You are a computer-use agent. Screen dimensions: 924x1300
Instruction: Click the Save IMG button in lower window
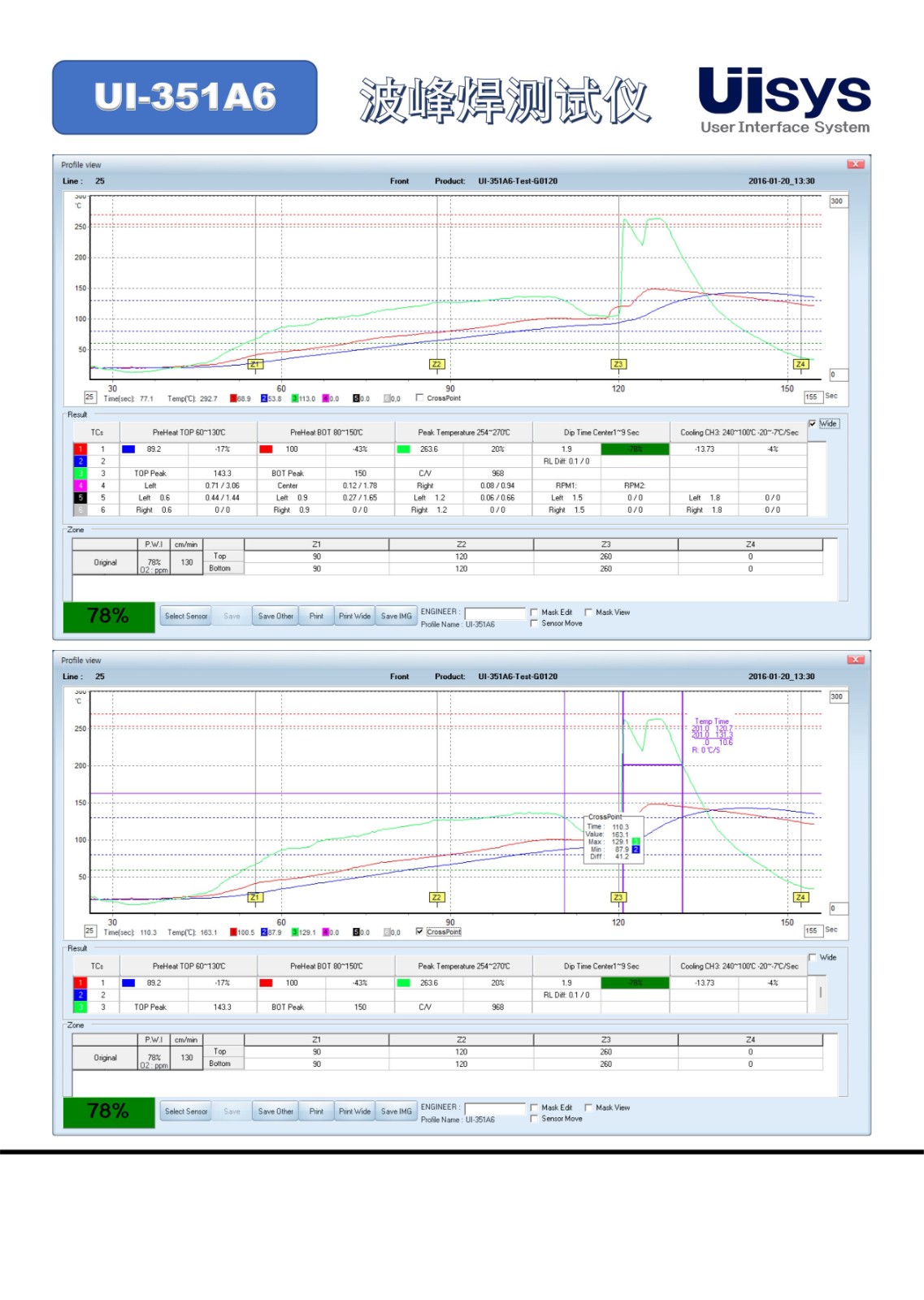(x=397, y=1111)
